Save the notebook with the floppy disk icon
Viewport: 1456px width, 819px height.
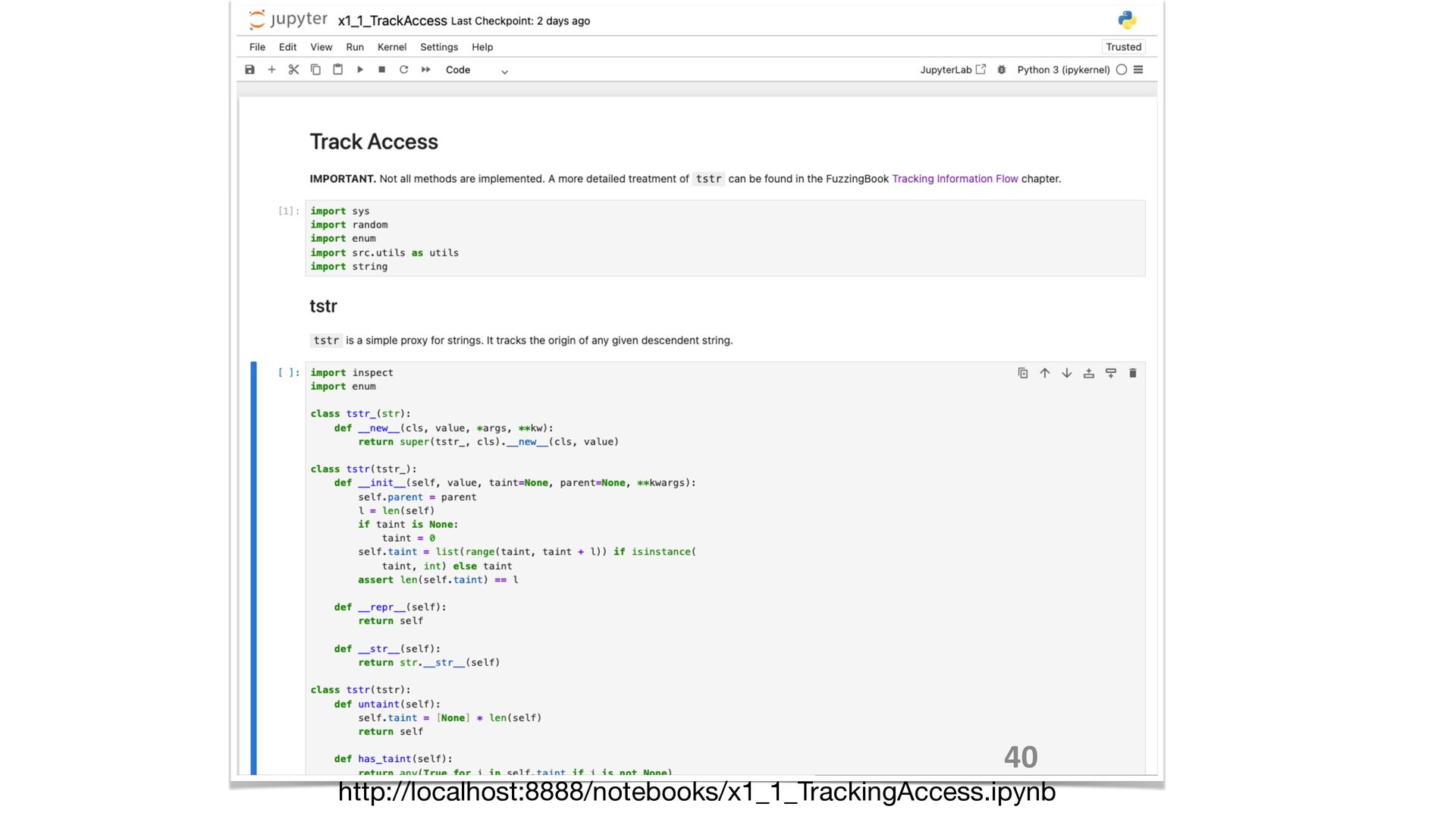tap(249, 70)
